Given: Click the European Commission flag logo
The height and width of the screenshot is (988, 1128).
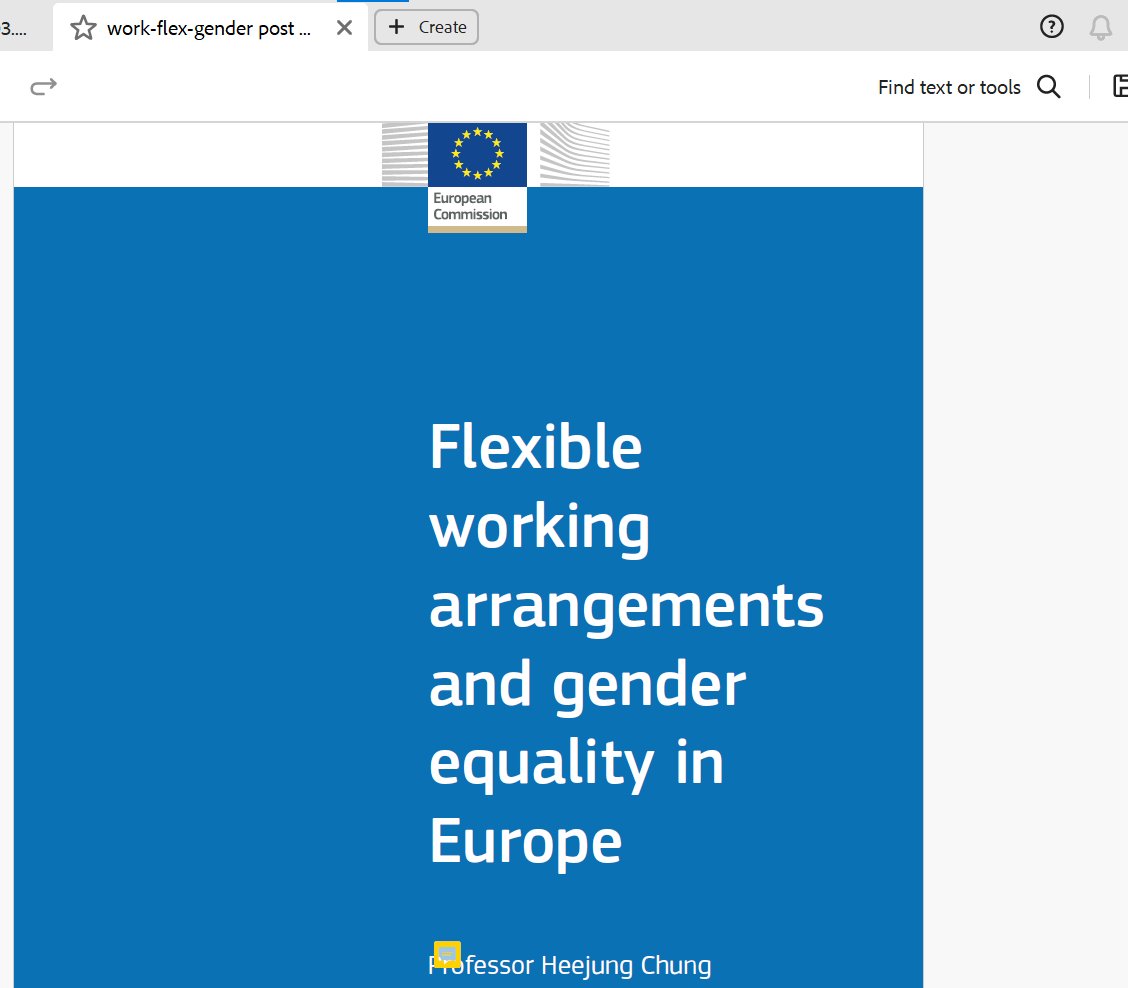Looking at the screenshot, I should coord(477,154).
